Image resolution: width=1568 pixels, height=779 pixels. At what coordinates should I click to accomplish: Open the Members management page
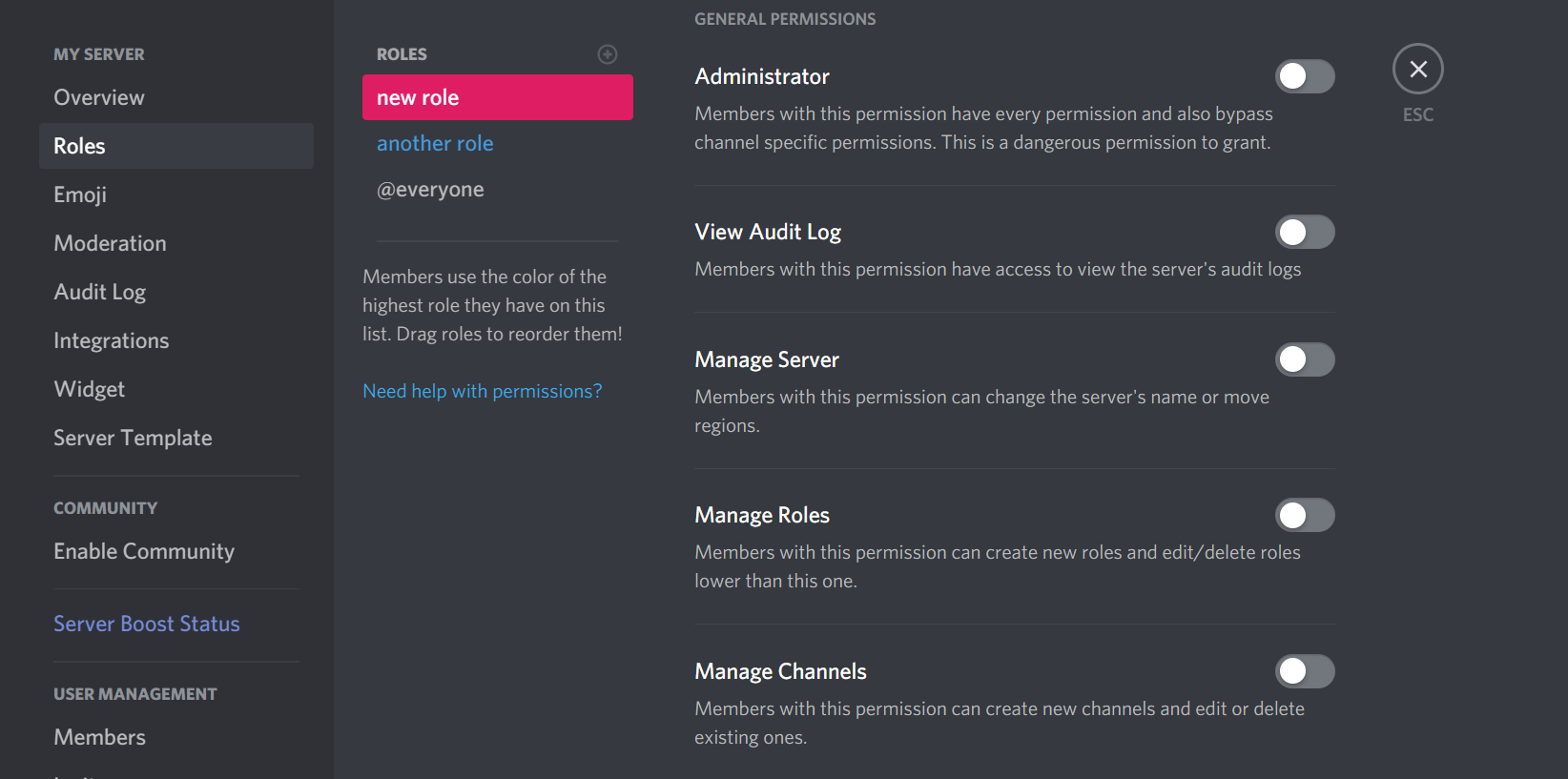coord(99,736)
